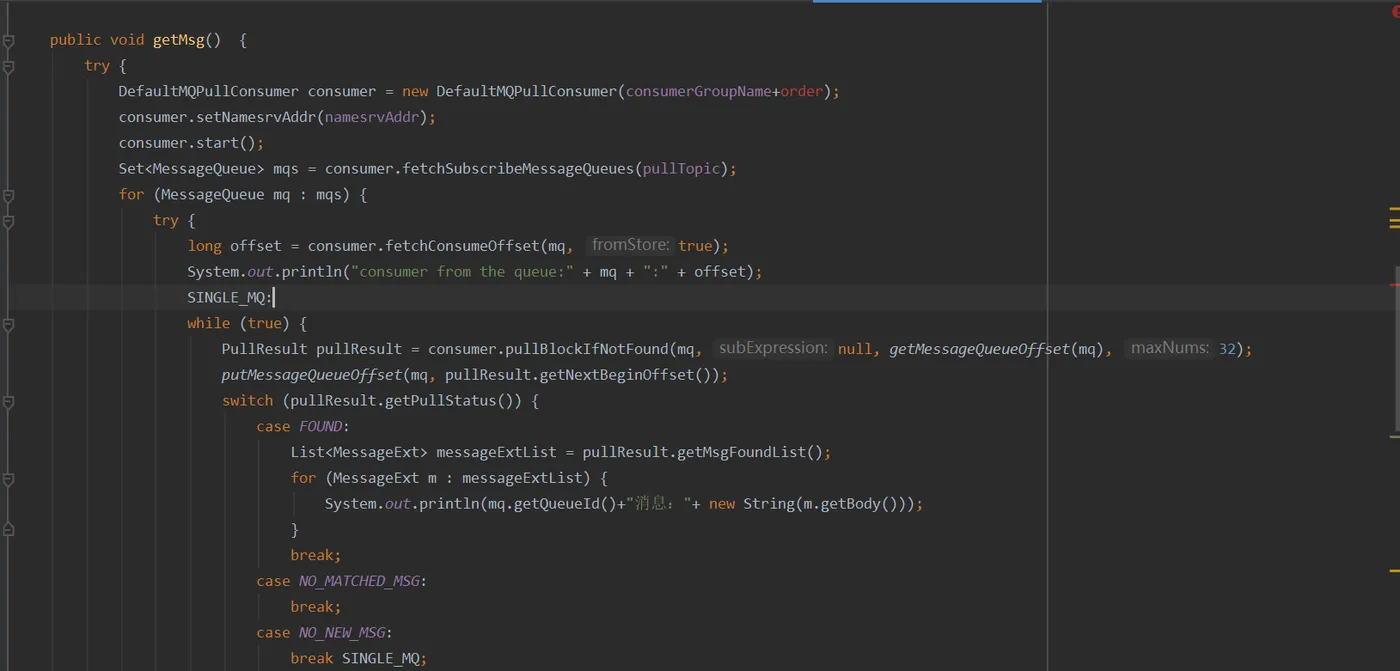Click the 'while' keyword
This screenshot has height=671, width=1400.
pyautogui.click(x=209, y=323)
